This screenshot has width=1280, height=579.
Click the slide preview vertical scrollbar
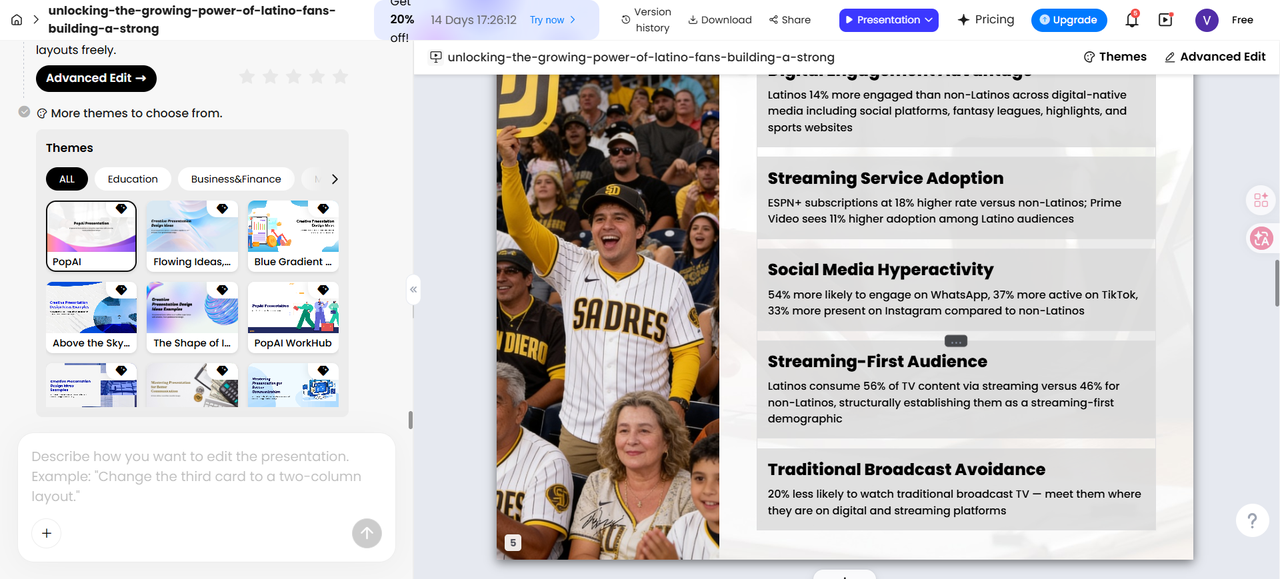click(1276, 282)
